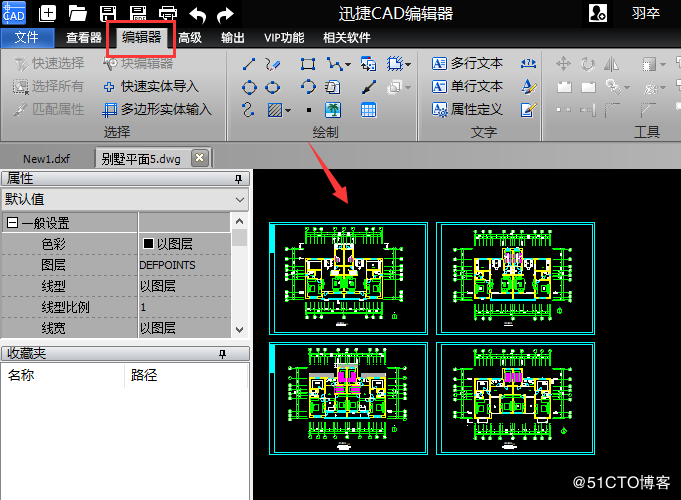This screenshot has width=681, height=500.
Task: Open the block creation dropdown arrow
Action: point(408,65)
